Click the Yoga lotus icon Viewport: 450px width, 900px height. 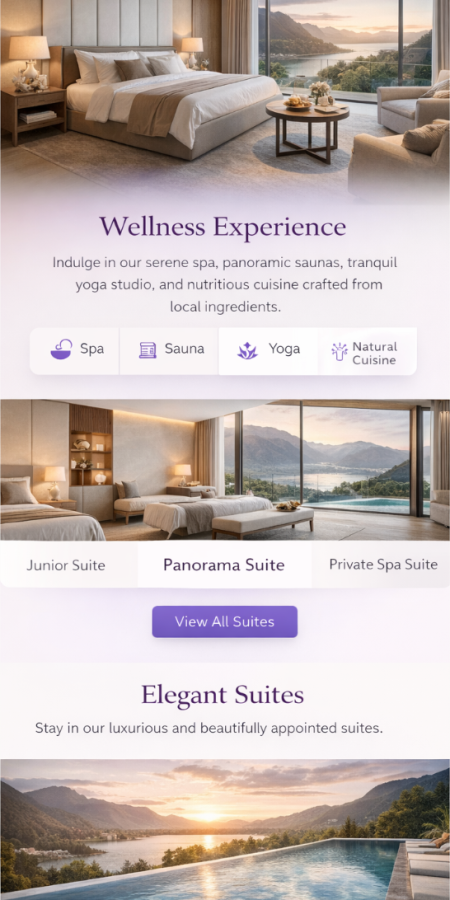coord(247,350)
